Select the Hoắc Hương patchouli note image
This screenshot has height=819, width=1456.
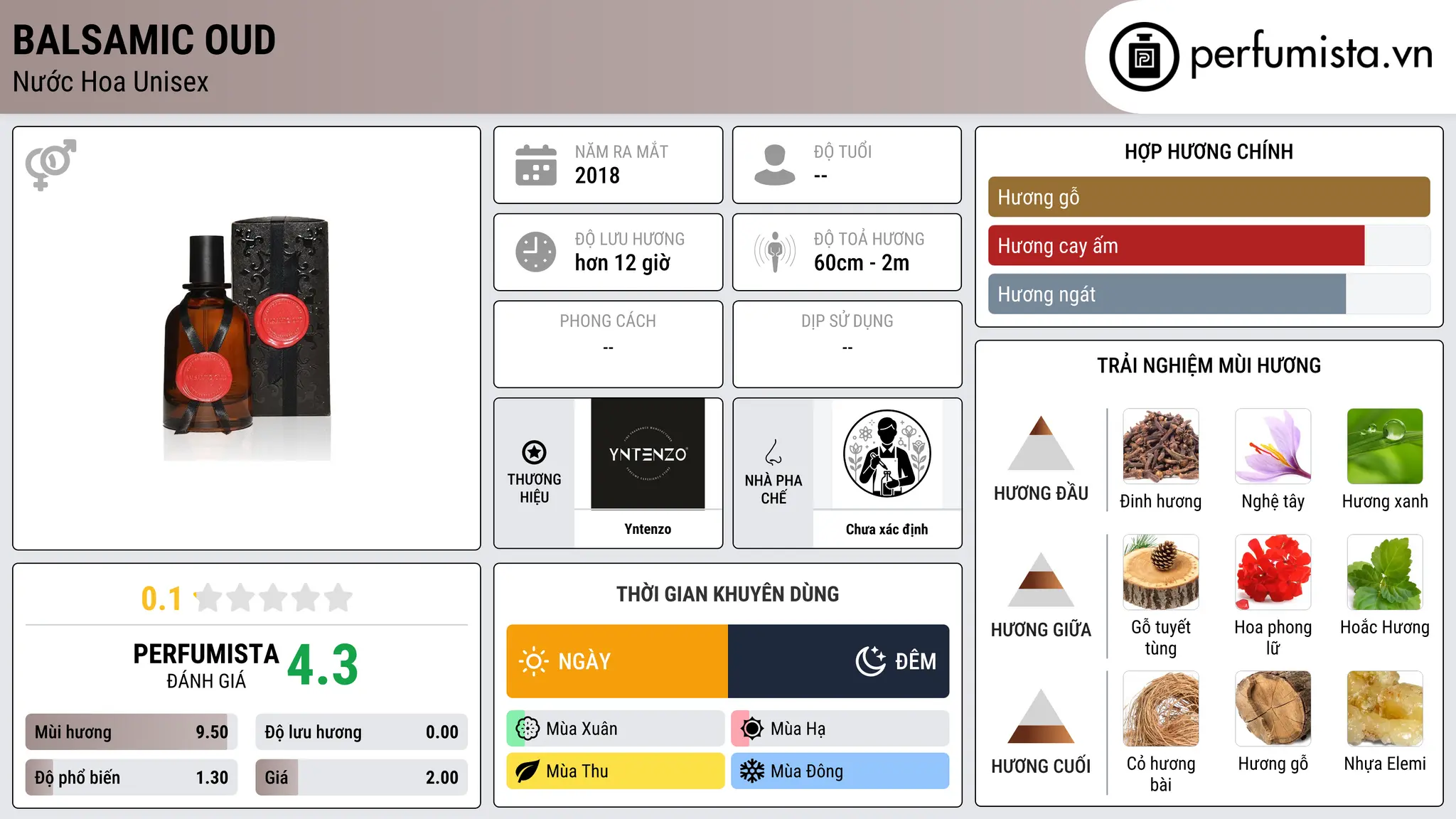pyautogui.click(x=1385, y=572)
